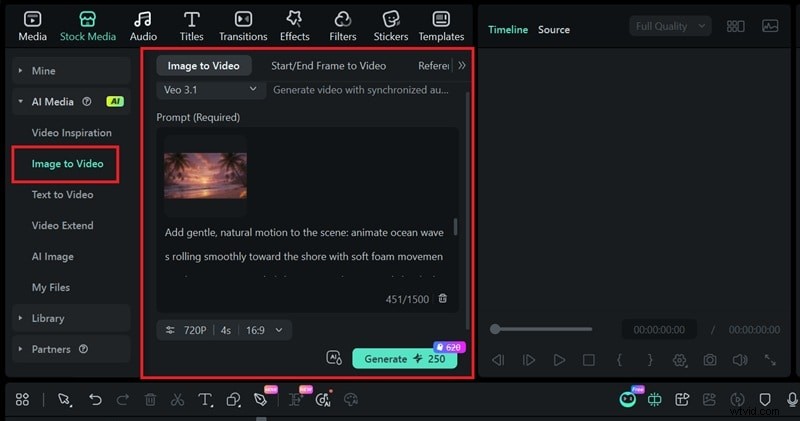Toggle the AI watermark icon beside Generate
The height and width of the screenshot is (421, 800).
pos(334,358)
